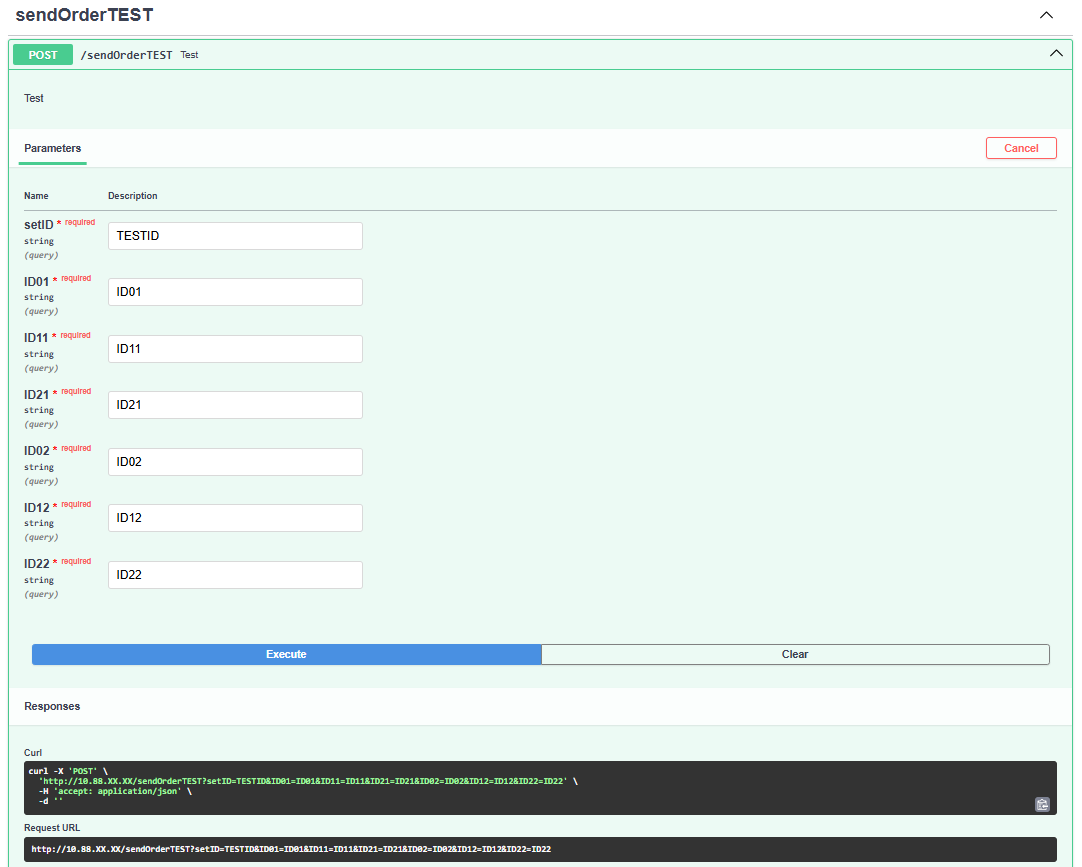The height and width of the screenshot is (867, 1082).
Task: Click the Request URL code block
Action: [540, 849]
